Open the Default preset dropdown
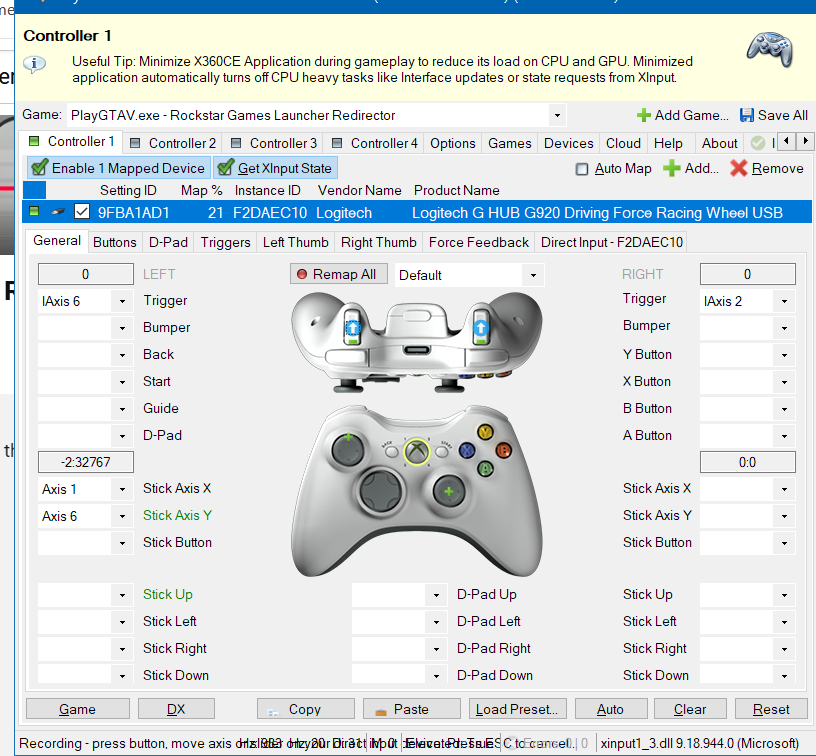 pos(533,275)
